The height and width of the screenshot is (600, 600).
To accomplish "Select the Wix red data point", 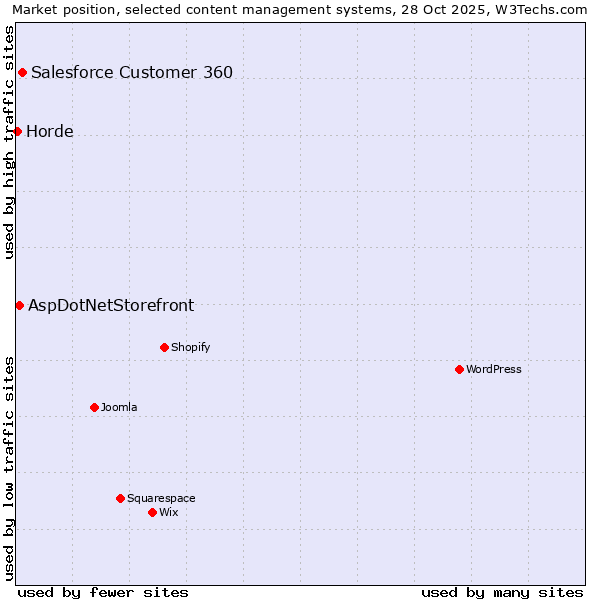I will [x=152, y=512].
